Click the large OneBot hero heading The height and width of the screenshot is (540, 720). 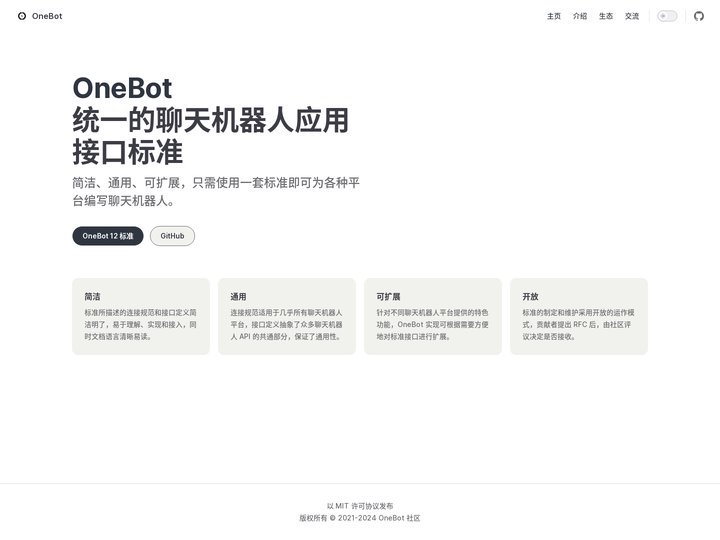pos(122,88)
